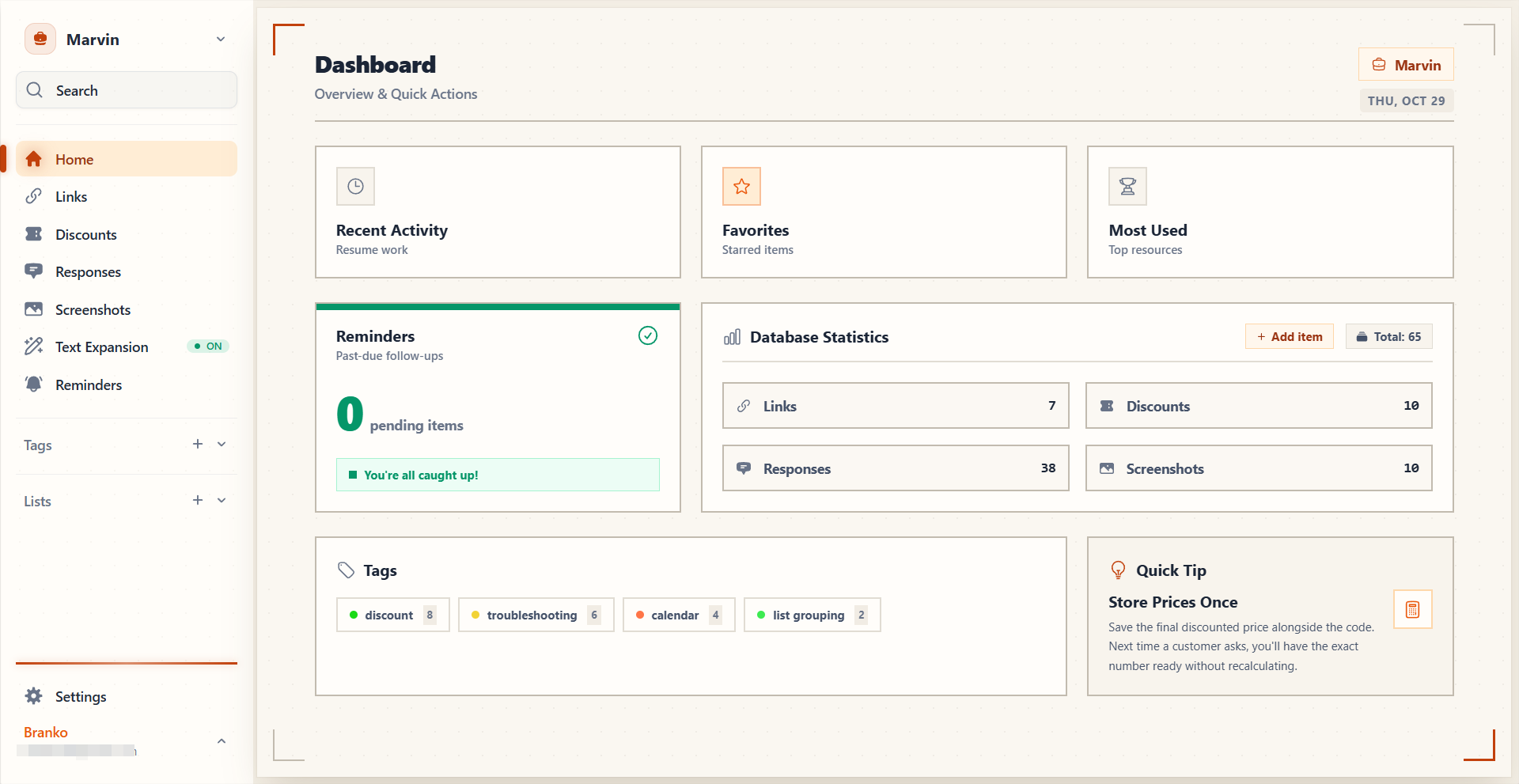The width and height of the screenshot is (1519, 784).
Task: Expand the Branko account menu chevron
Action: (222, 741)
